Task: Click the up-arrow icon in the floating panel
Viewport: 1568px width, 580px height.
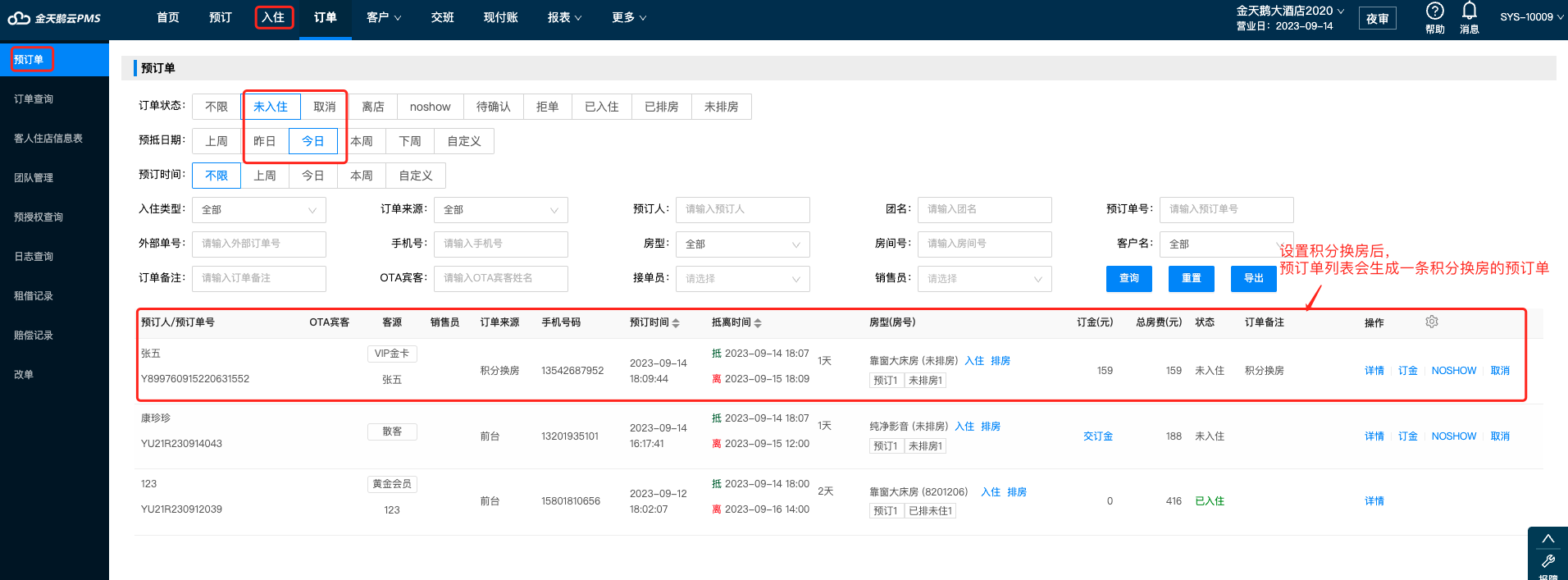Action: [1548, 539]
